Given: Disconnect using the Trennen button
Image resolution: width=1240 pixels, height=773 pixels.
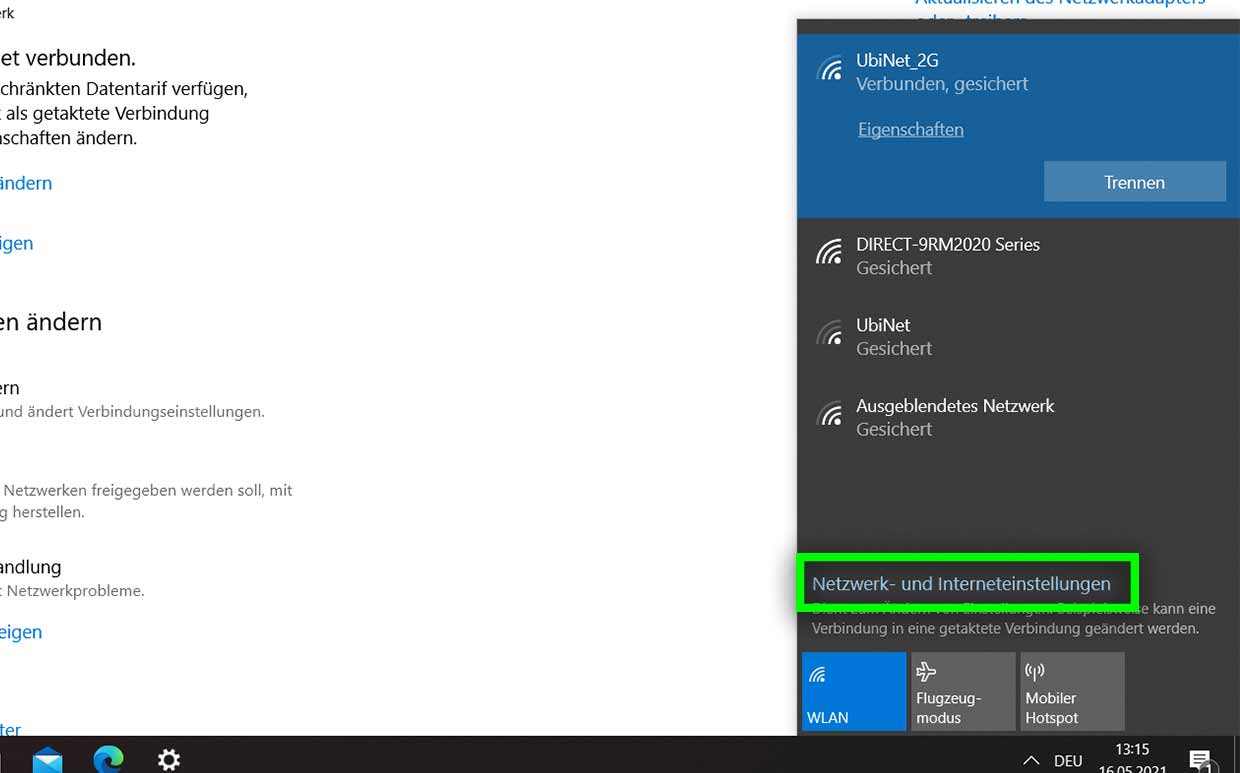Looking at the screenshot, I should [1134, 182].
